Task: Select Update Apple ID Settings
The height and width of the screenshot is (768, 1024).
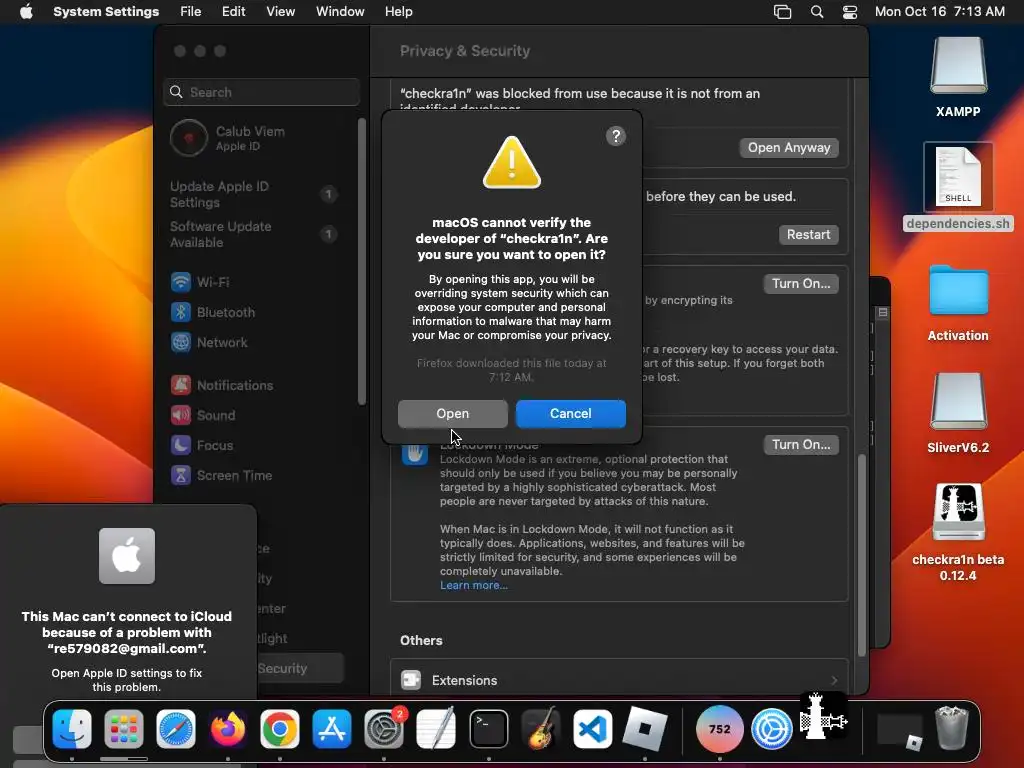Action: coord(253,194)
